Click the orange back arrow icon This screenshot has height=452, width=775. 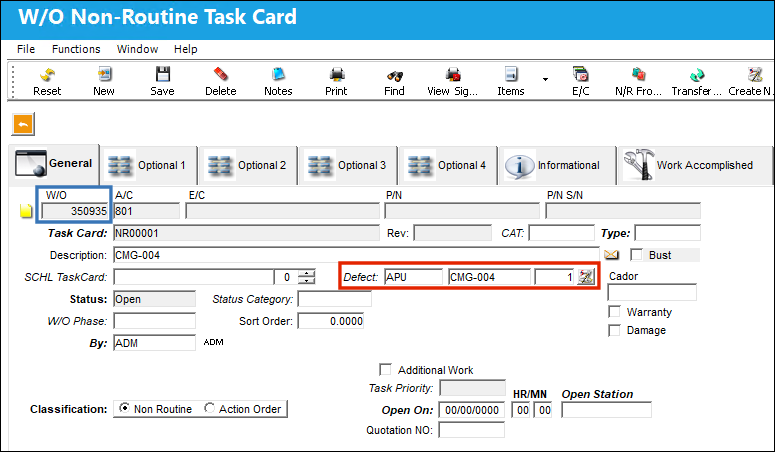pos(23,124)
